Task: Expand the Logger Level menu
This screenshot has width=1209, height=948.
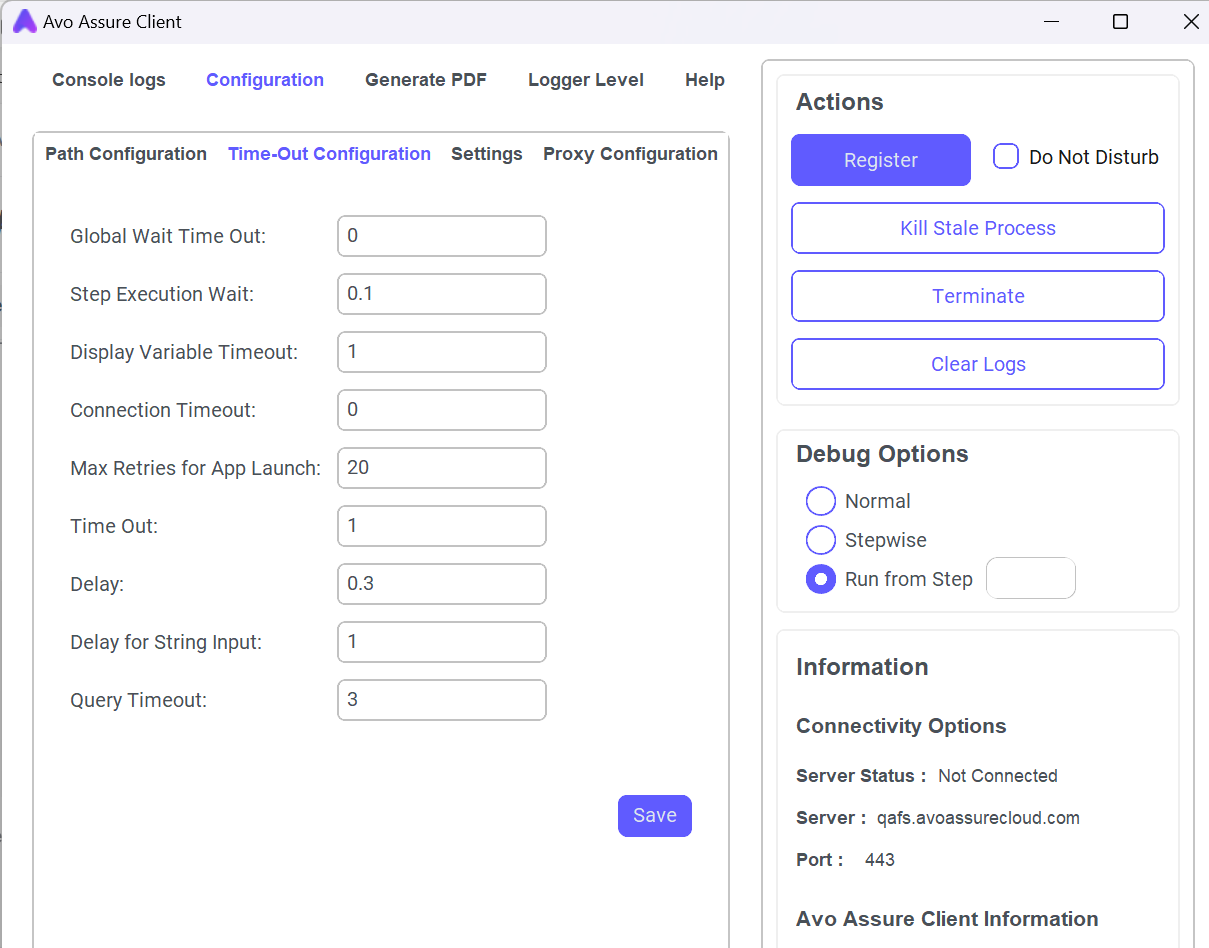Action: click(x=585, y=80)
